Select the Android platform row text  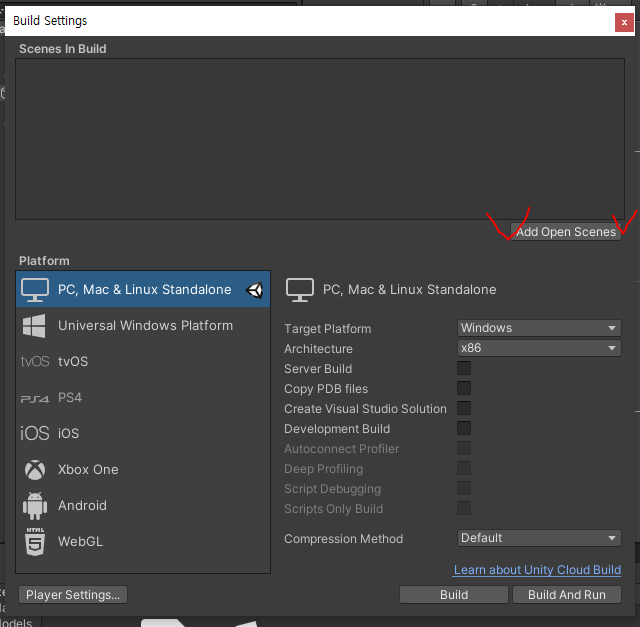(82, 506)
